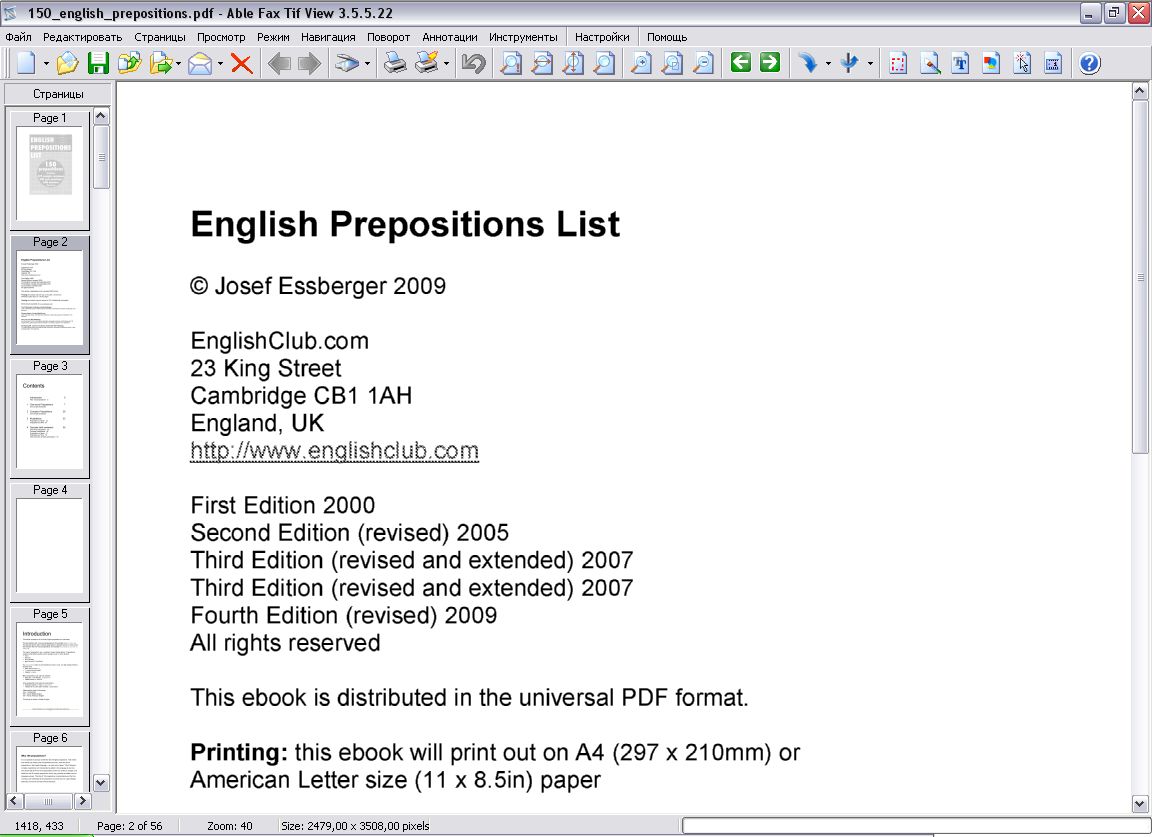Select the Page 5 thumbnail
The height and width of the screenshot is (837, 1152).
point(50,665)
